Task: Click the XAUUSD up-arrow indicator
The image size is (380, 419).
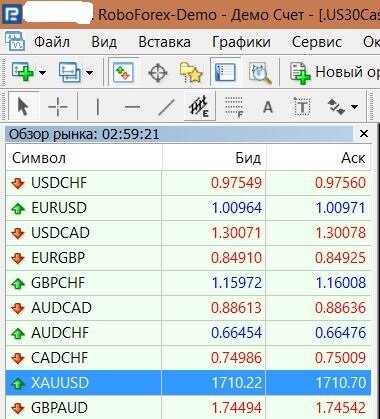Action: (18, 383)
